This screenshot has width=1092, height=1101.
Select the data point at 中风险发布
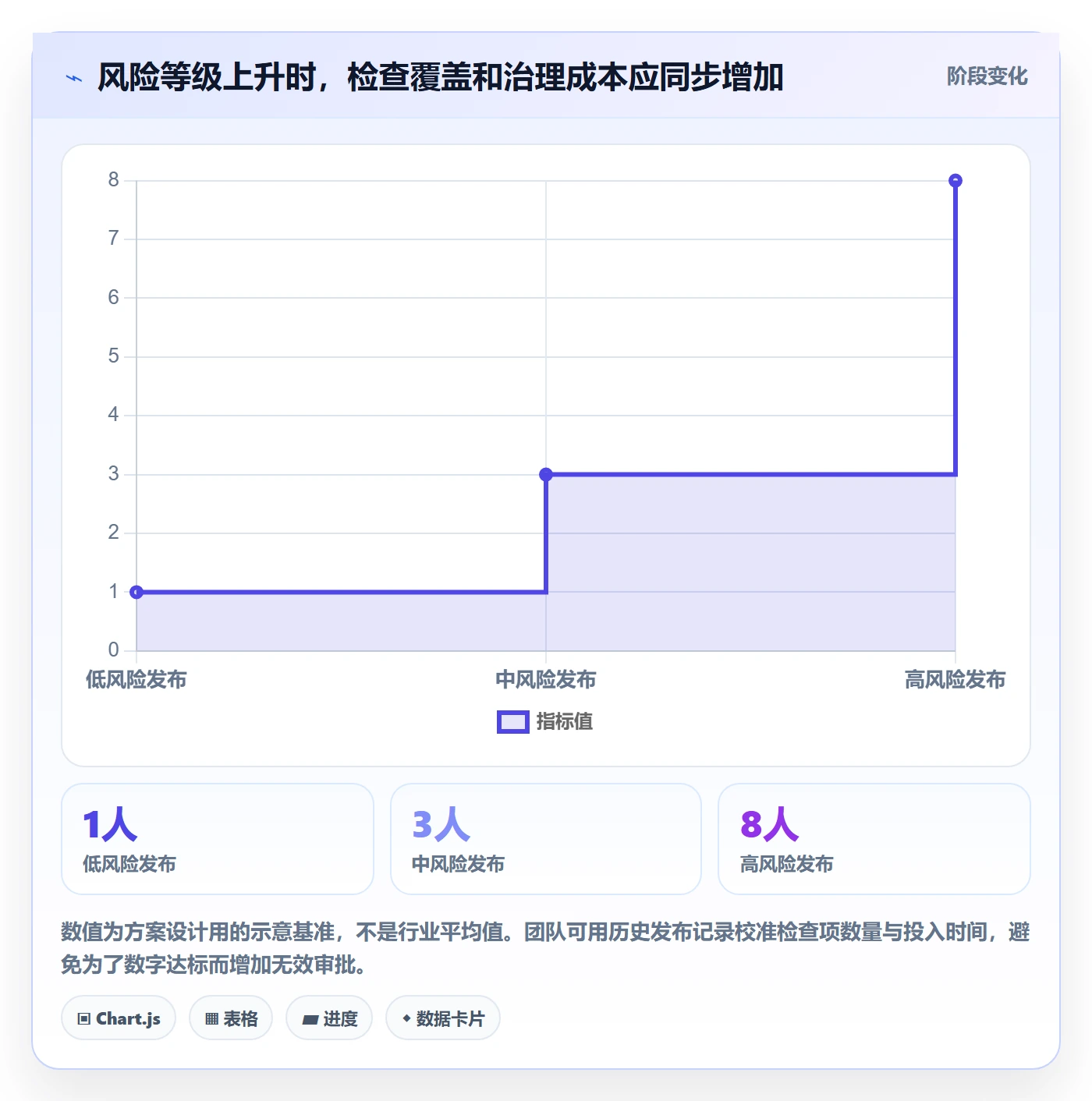(x=546, y=474)
